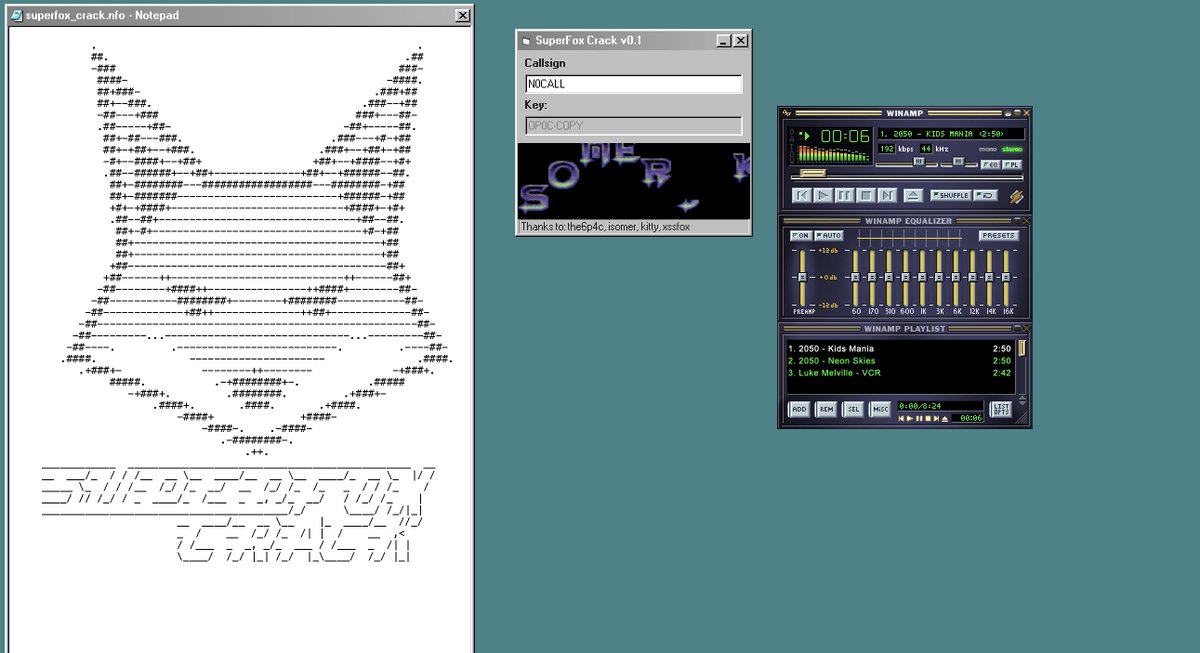Select playlist track 2050 - Neon Skies
The image size is (1200, 653).
point(900,361)
